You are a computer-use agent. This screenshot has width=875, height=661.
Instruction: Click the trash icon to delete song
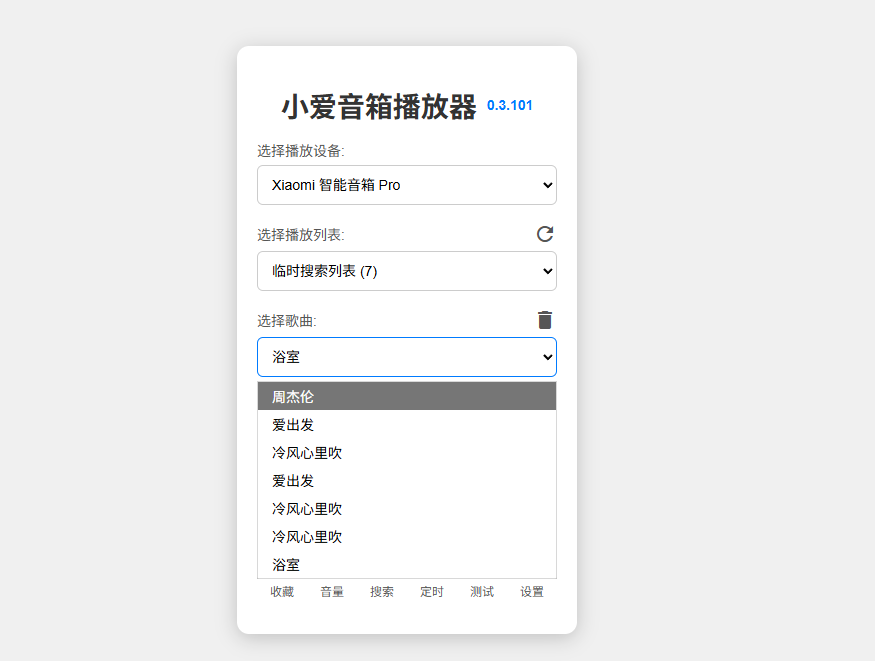coord(544,320)
